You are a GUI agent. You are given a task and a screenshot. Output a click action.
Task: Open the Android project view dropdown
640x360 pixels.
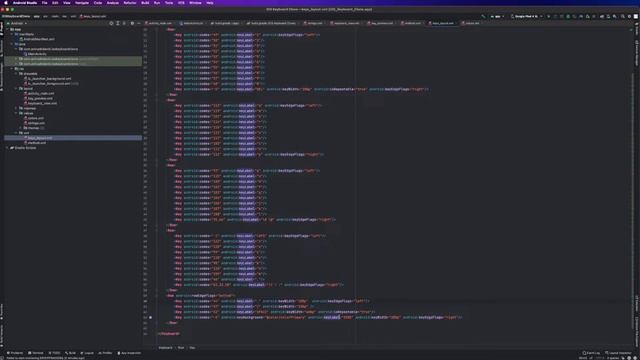click(x=17, y=23)
